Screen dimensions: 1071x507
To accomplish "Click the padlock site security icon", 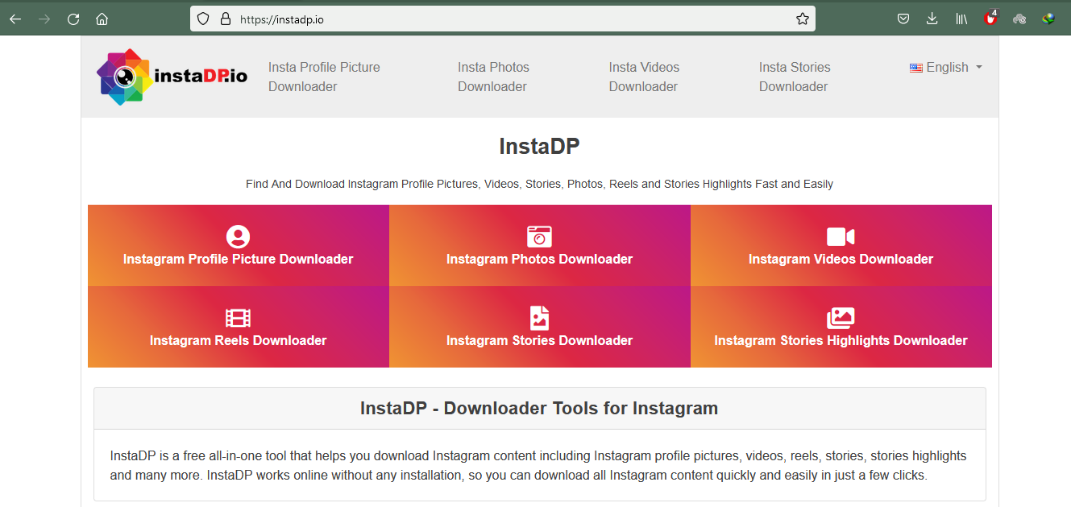I will 225,19.
